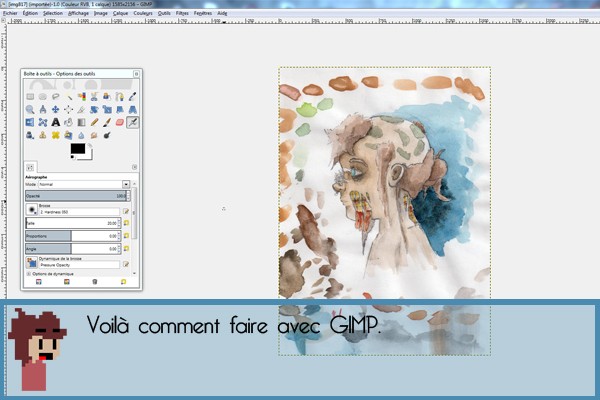Screen dimensions: 600x400
Task: Swap foreground and background colors arrow
Action: (90, 145)
